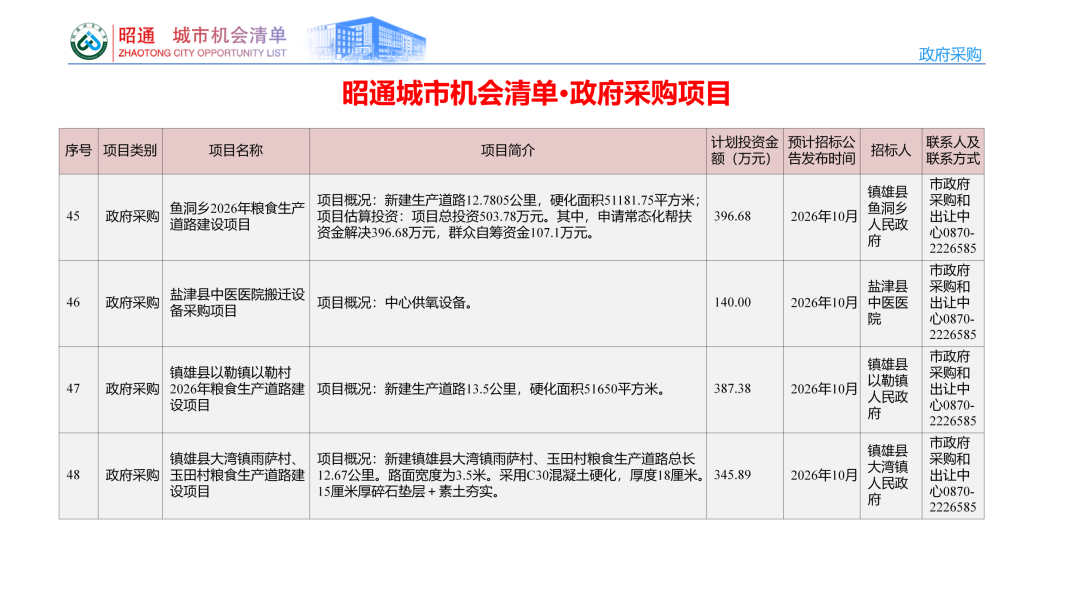1080x608 pixels.
Task: Click the blue building illustration in header
Action: pyautogui.click(x=365, y=39)
